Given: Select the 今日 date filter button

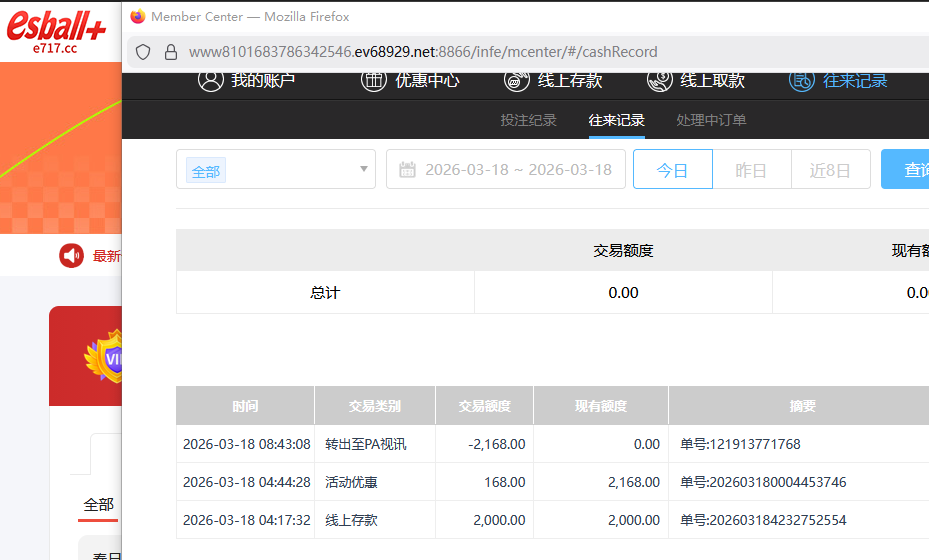Looking at the screenshot, I should (x=672, y=170).
